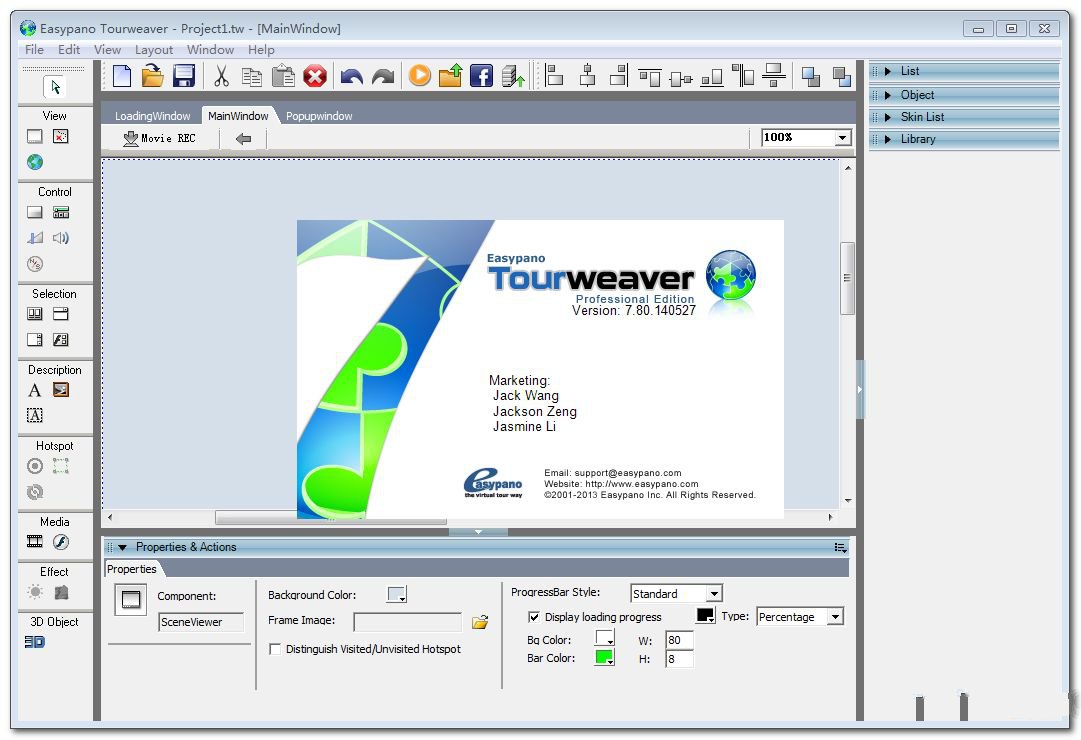Select the Properties tab
The width and height of the screenshot is (1081, 740).
tap(131, 569)
